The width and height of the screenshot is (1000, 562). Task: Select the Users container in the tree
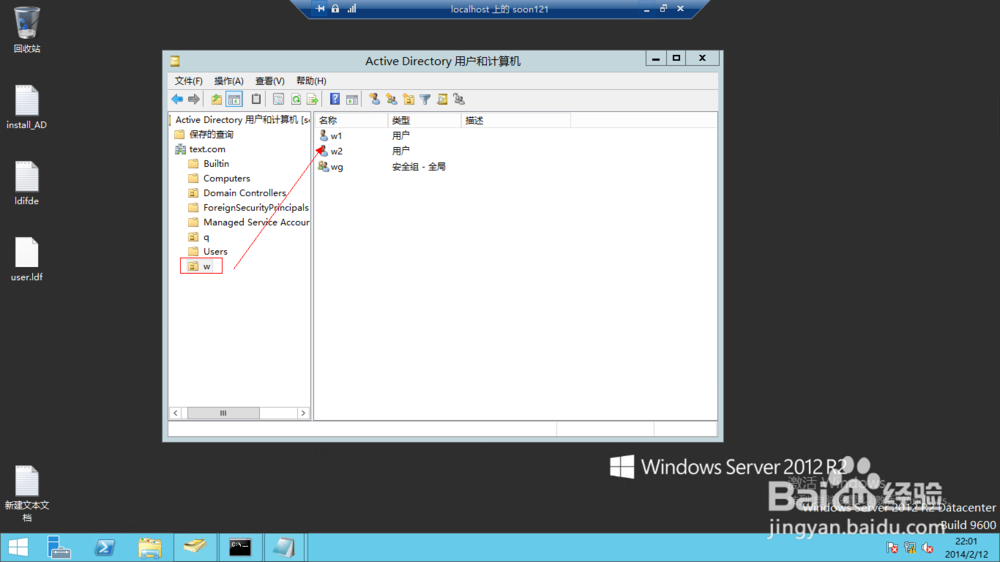(x=208, y=251)
